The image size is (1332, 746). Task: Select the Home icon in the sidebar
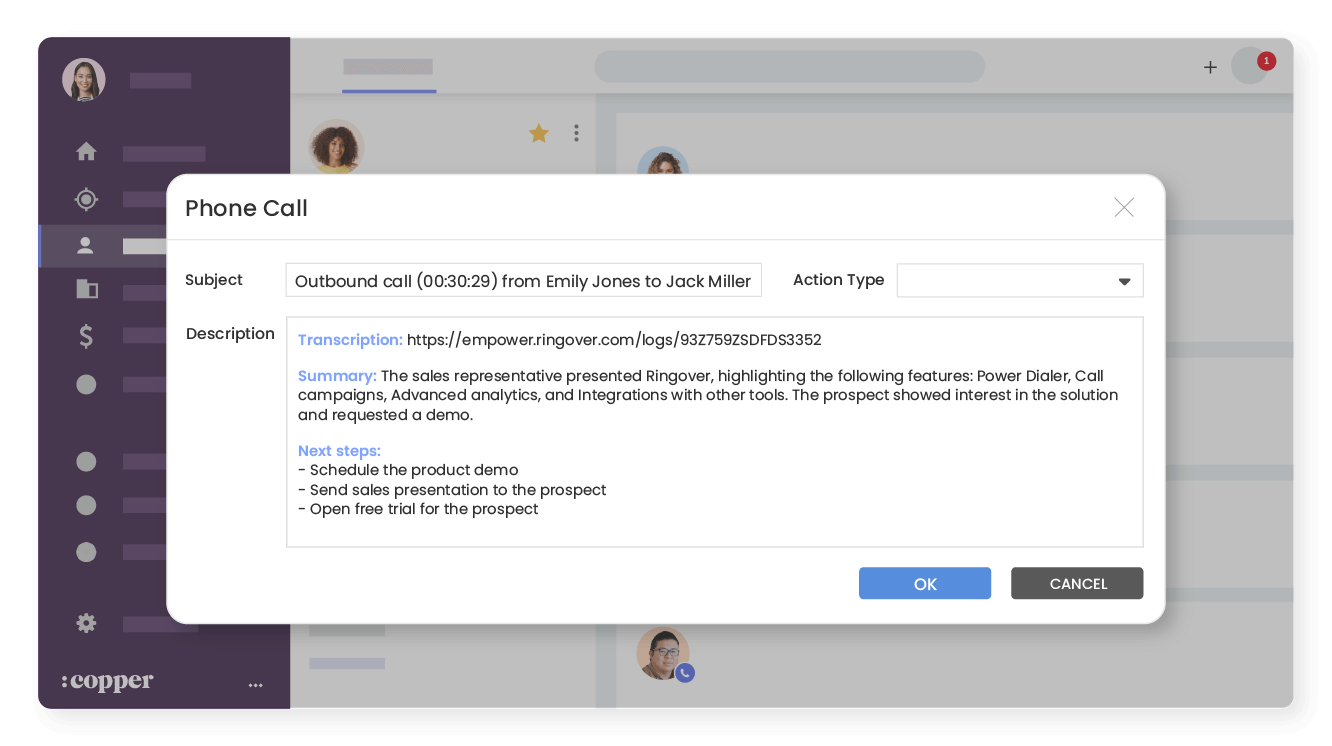pyautogui.click(x=86, y=151)
